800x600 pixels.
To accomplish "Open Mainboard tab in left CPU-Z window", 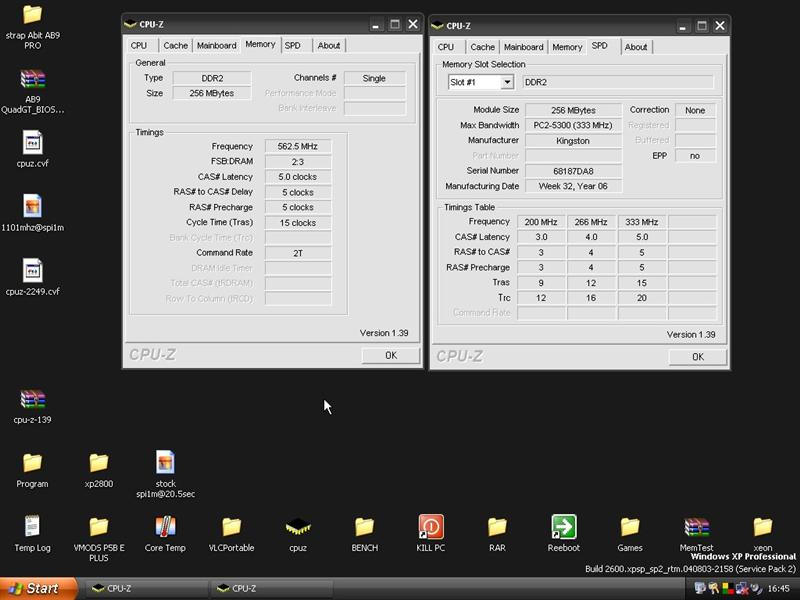I will (x=216, y=45).
